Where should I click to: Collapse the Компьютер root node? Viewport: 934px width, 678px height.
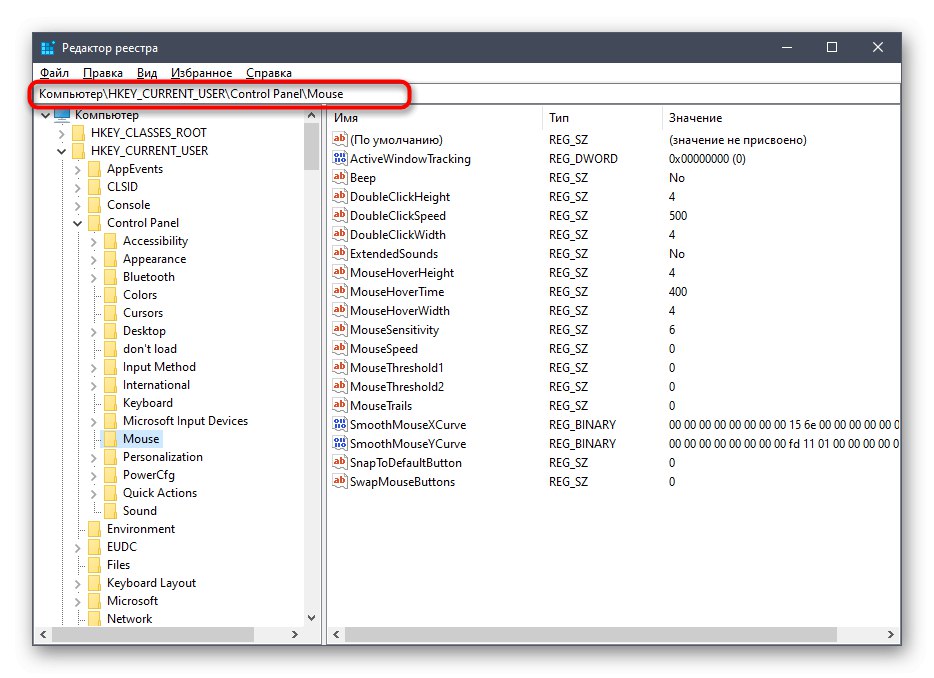click(x=45, y=115)
